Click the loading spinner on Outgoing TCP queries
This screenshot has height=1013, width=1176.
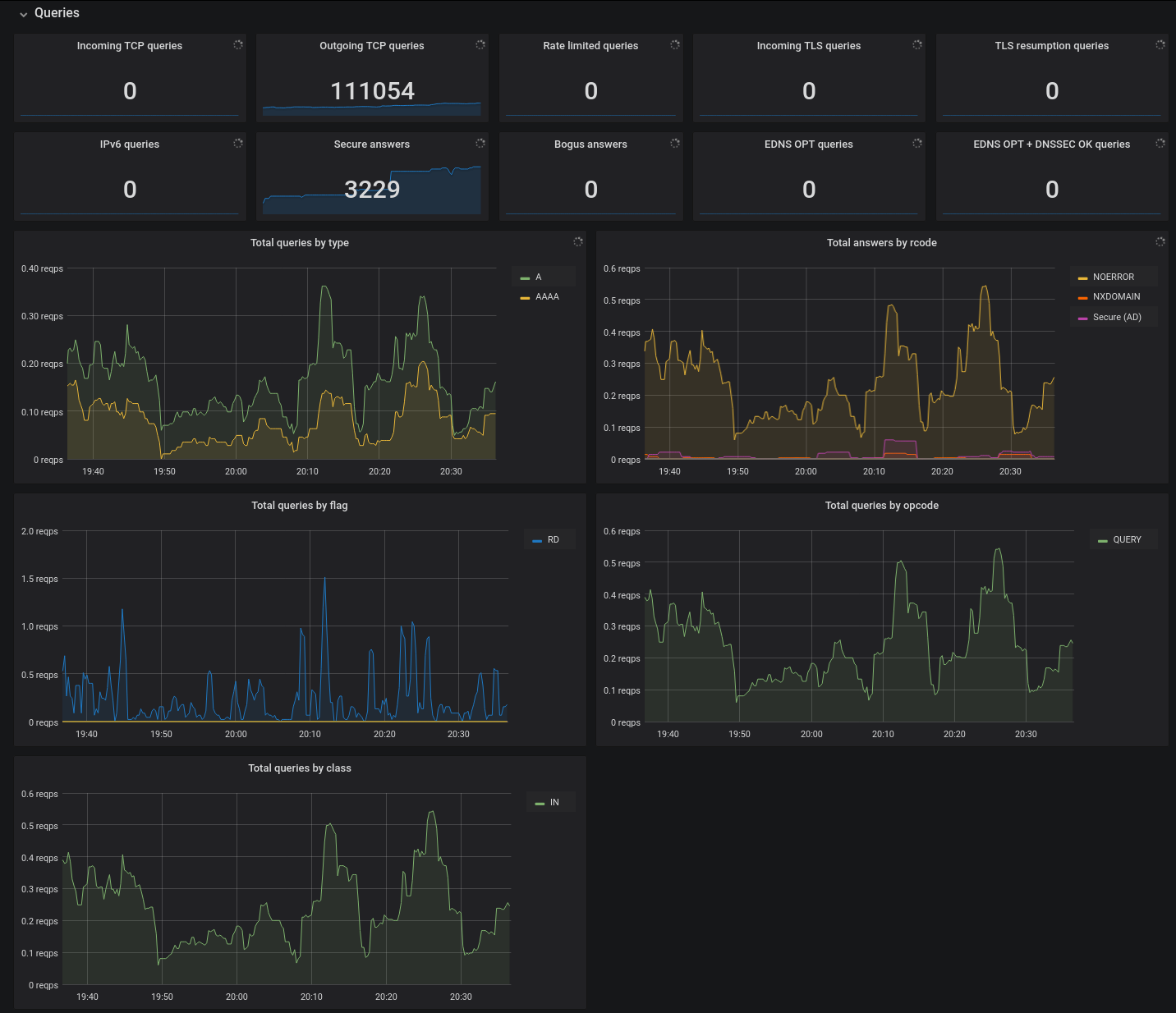(480, 44)
